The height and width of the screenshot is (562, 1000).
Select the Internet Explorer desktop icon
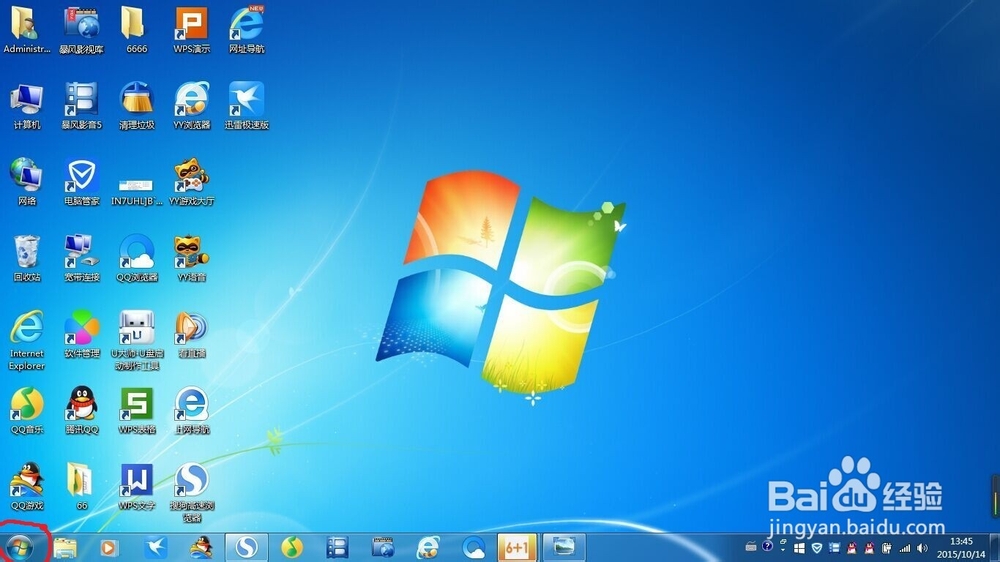click(26, 340)
